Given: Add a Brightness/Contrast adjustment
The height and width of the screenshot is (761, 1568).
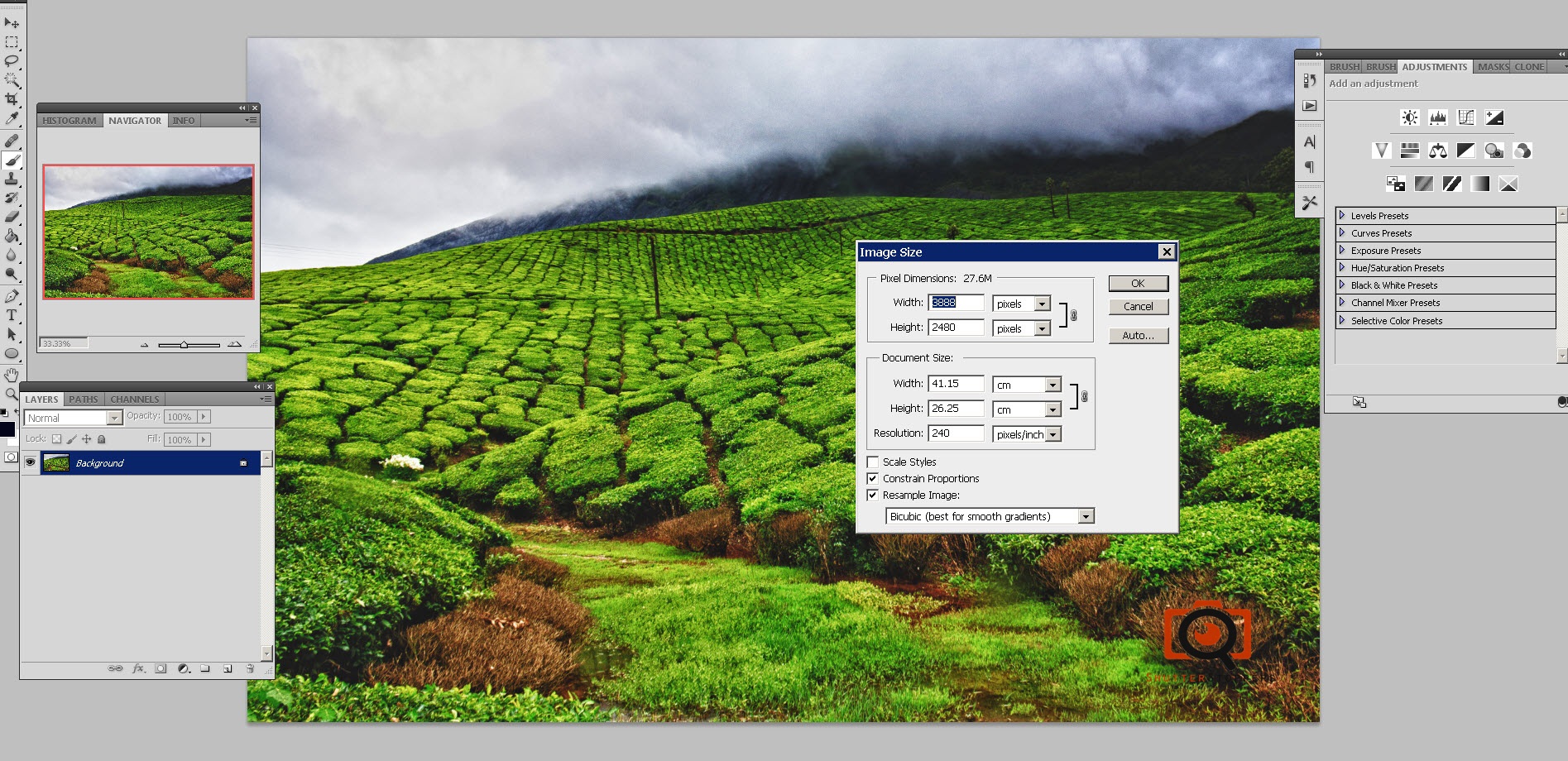Looking at the screenshot, I should click(x=1410, y=117).
